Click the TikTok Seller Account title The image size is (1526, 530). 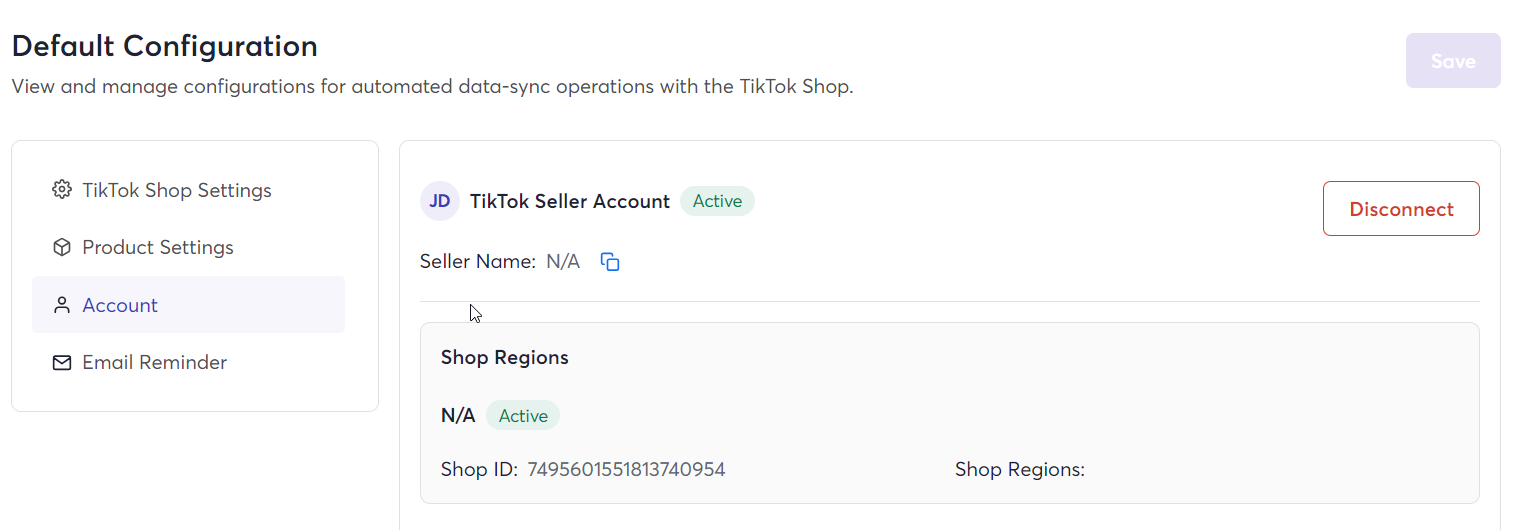point(570,201)
